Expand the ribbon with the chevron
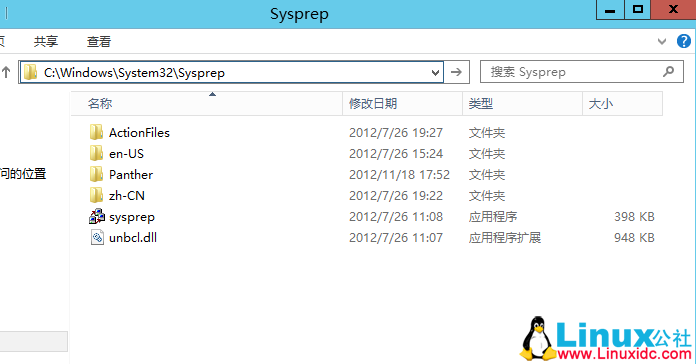 pyautogui.click(x=662, y=42)
